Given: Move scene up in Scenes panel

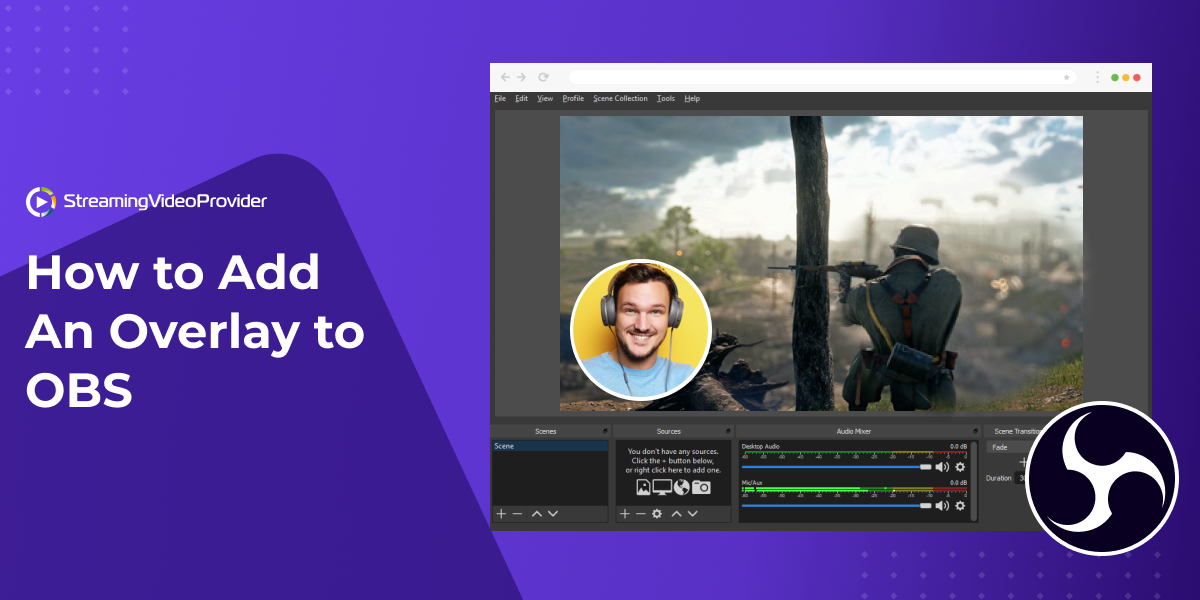Looking at the screenshot, I should (x=536, y=513).
